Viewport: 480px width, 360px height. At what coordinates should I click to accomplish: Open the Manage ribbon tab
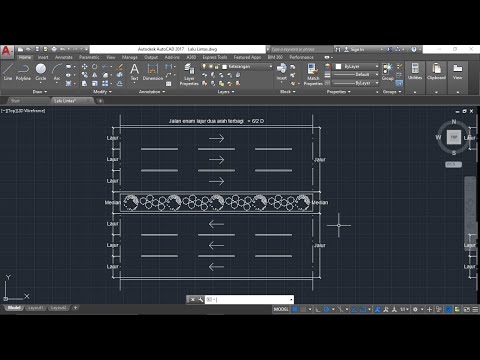pos(129,57)
